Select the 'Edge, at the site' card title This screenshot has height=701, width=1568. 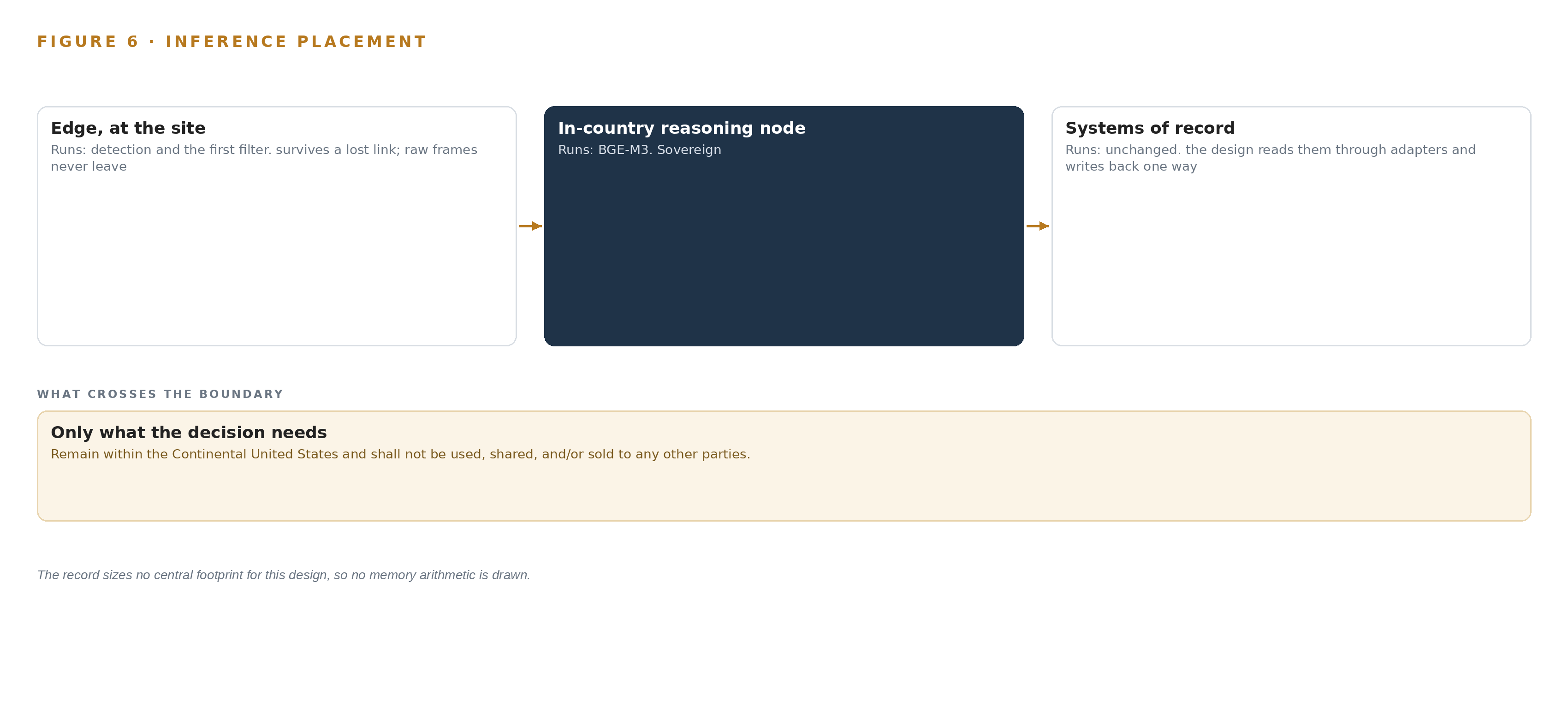(128, 128)
